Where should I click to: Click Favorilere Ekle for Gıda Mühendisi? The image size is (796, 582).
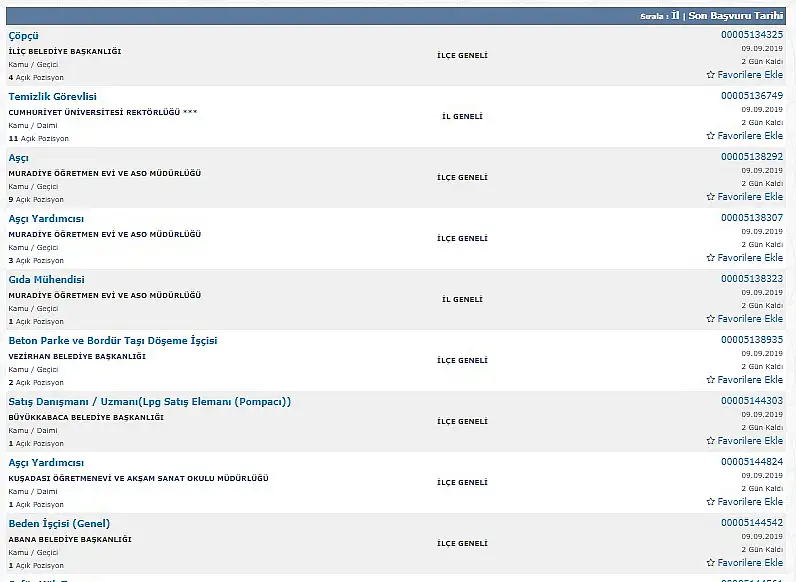750,318
